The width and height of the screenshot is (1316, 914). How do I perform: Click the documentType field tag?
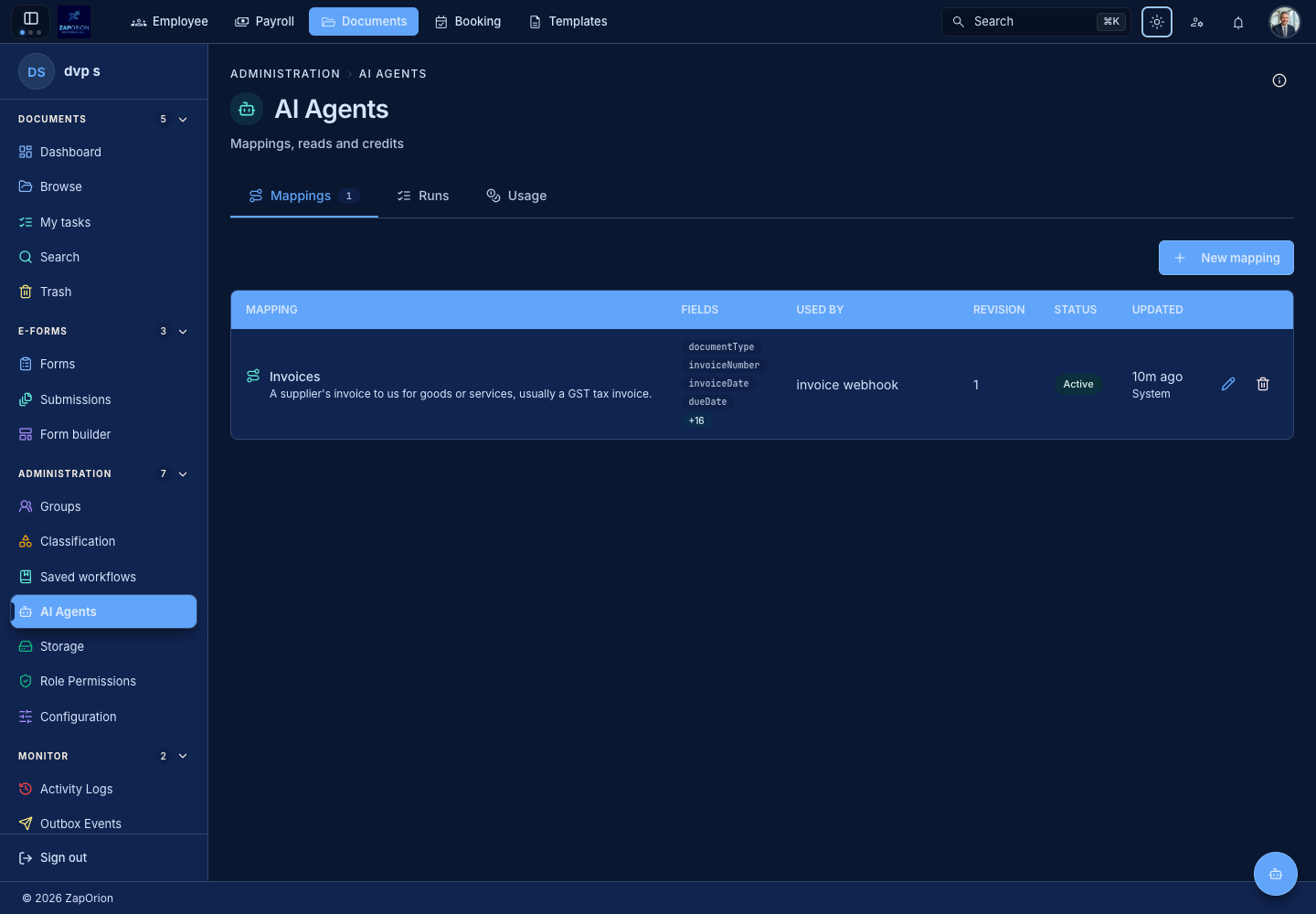point(721,346)
